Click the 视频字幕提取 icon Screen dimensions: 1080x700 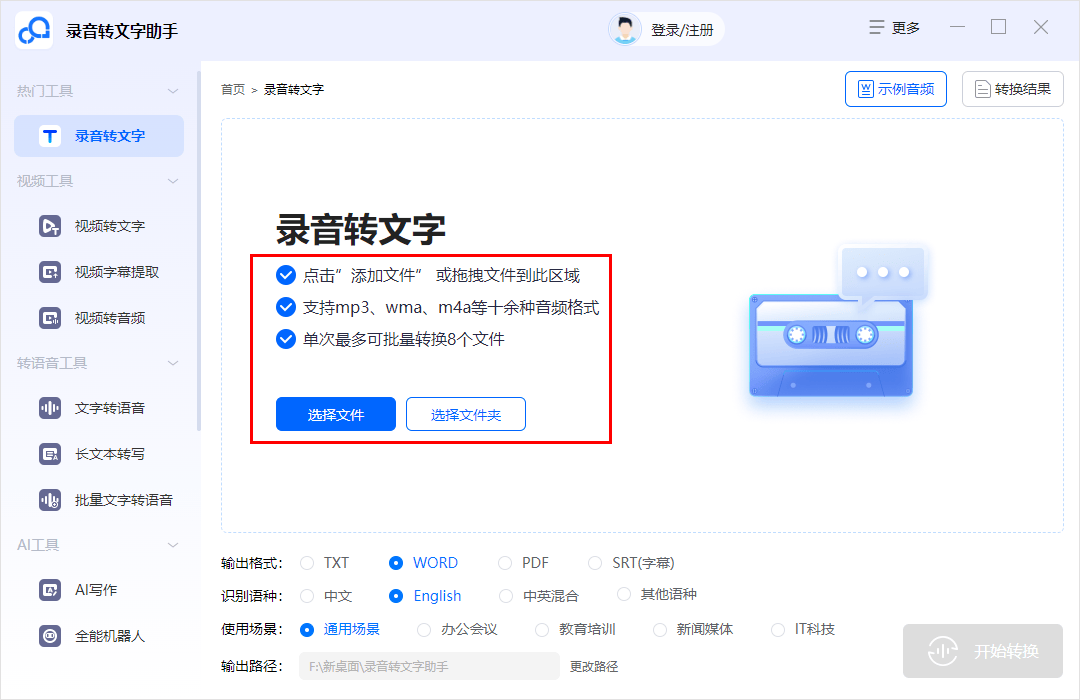point(50,272)
